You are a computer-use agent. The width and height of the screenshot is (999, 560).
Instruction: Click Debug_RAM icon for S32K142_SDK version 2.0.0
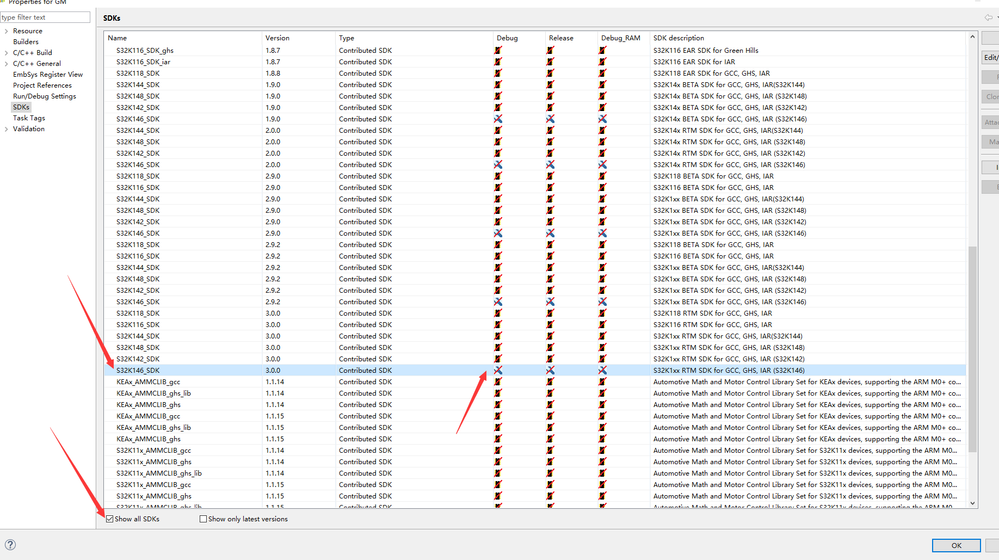click(603, 153)
